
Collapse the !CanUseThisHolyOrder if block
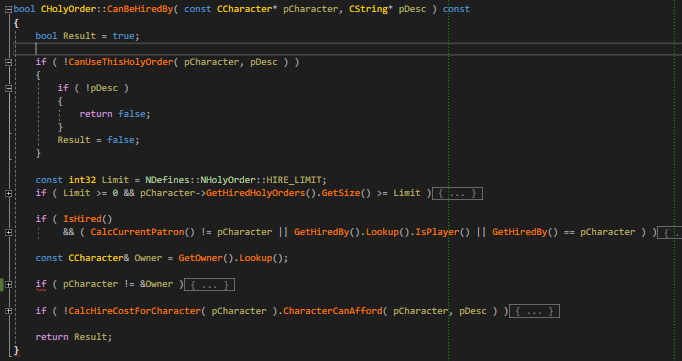coord(8,62)
